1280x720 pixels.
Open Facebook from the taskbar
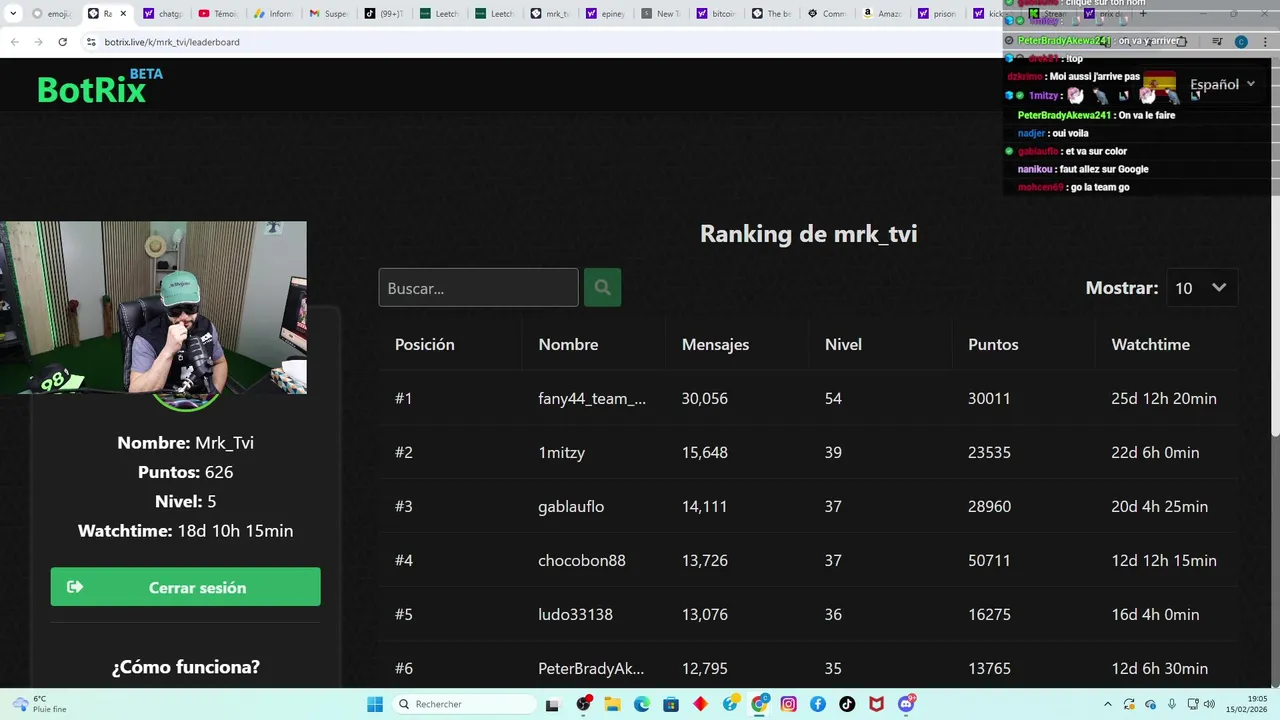pyautogui.click(x=818, y=704)
